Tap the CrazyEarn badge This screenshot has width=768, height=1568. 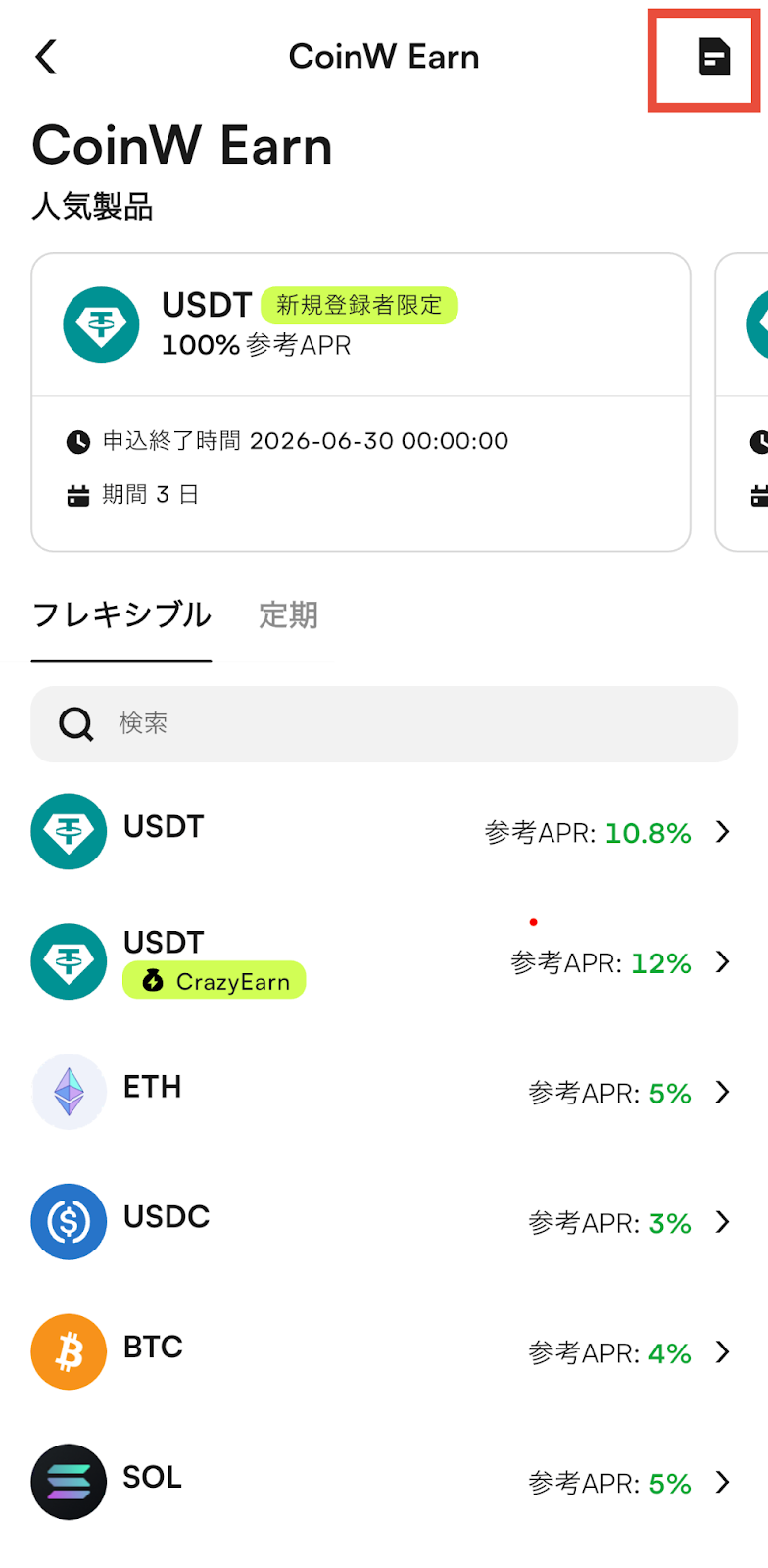[215, 981]
